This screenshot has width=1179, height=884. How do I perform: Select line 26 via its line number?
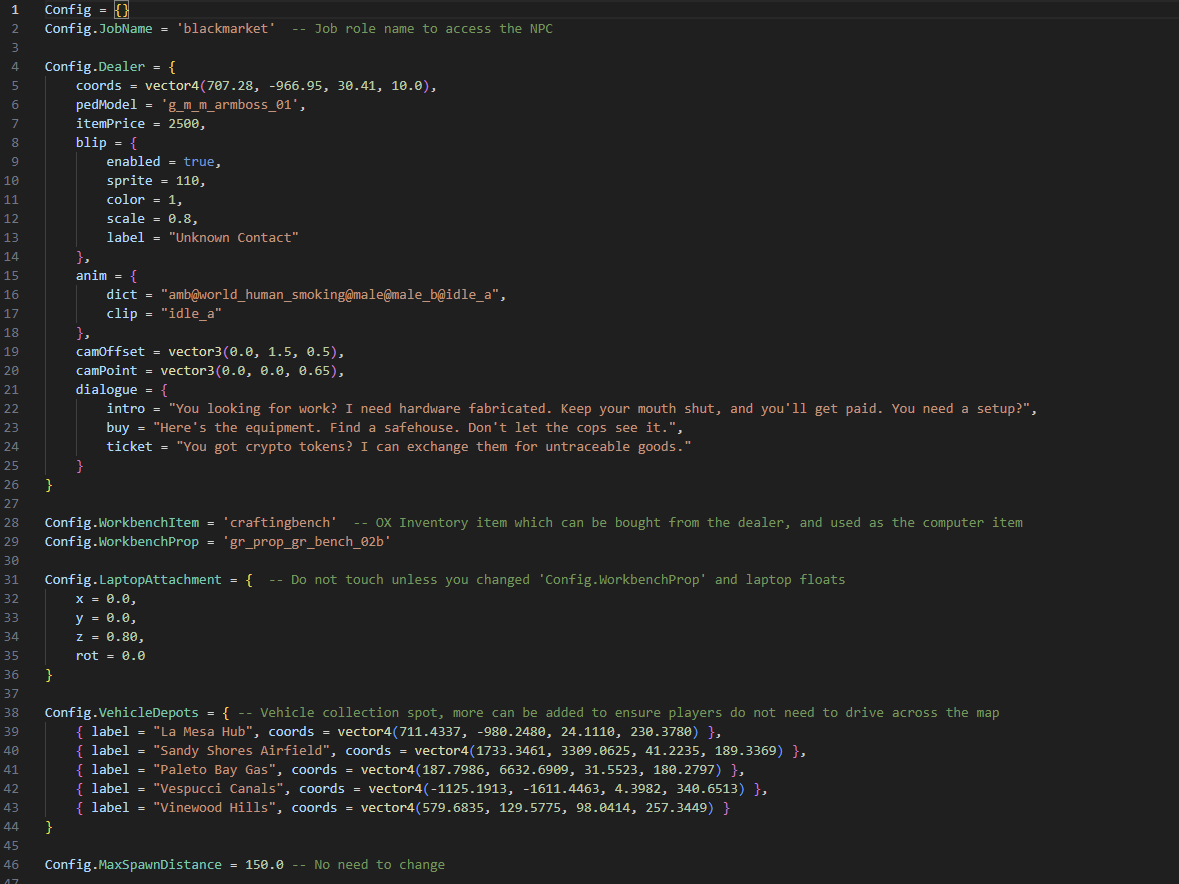[x=11, y=485]
